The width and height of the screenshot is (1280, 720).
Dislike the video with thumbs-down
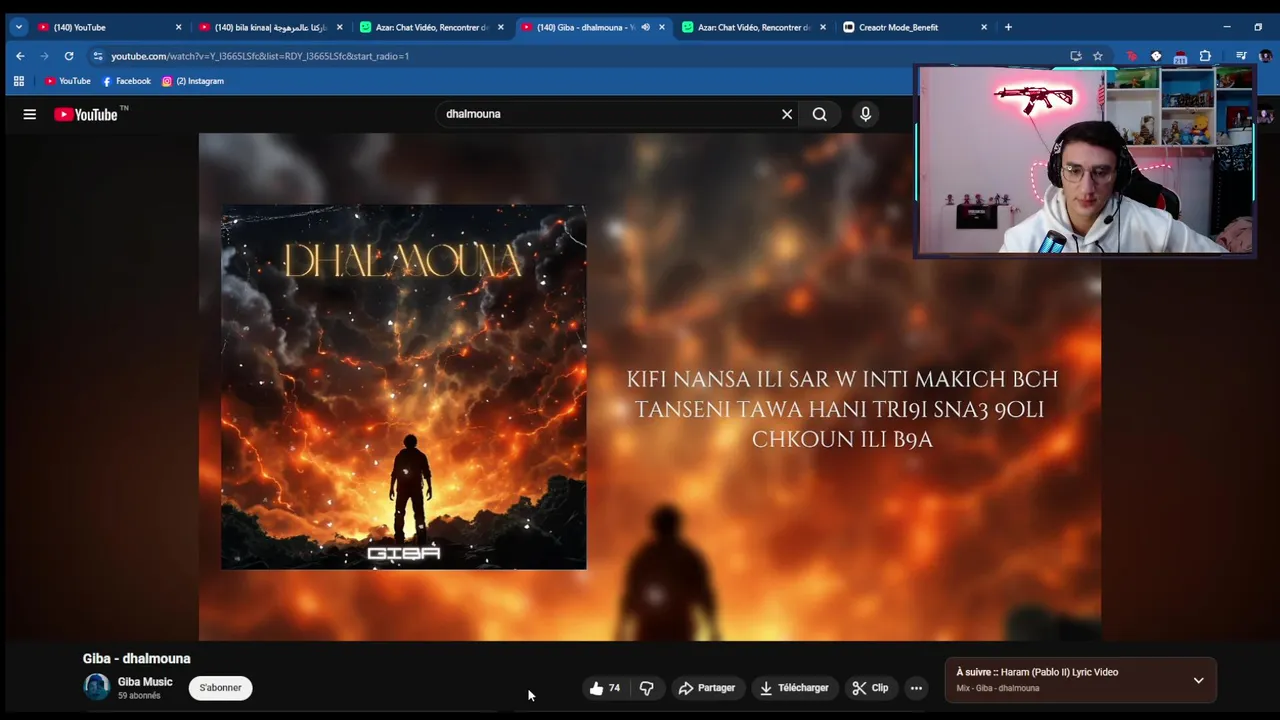pos(647,688)
